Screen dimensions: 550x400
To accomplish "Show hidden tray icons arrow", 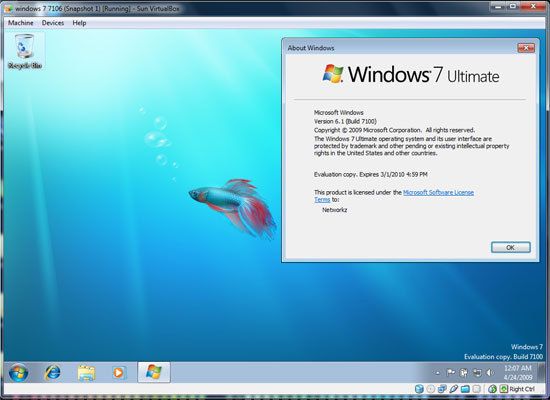I will coord(438,373).
